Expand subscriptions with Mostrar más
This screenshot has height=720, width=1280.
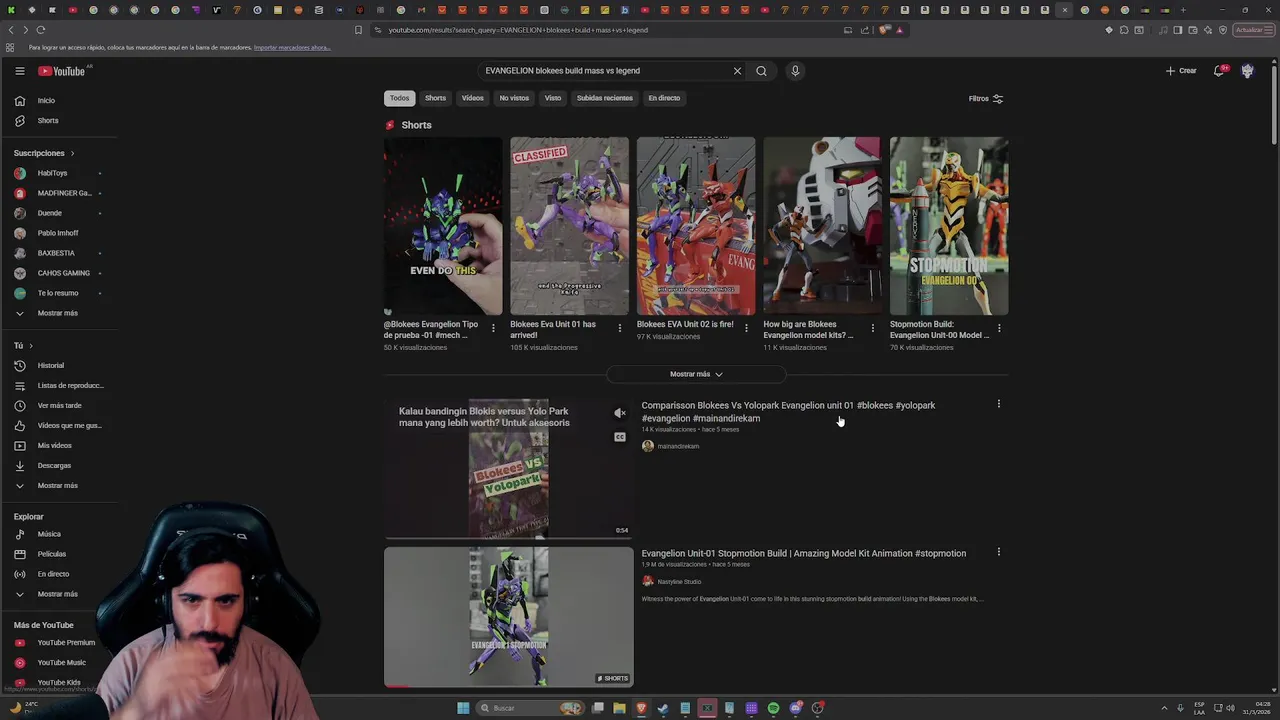(58, 313)
